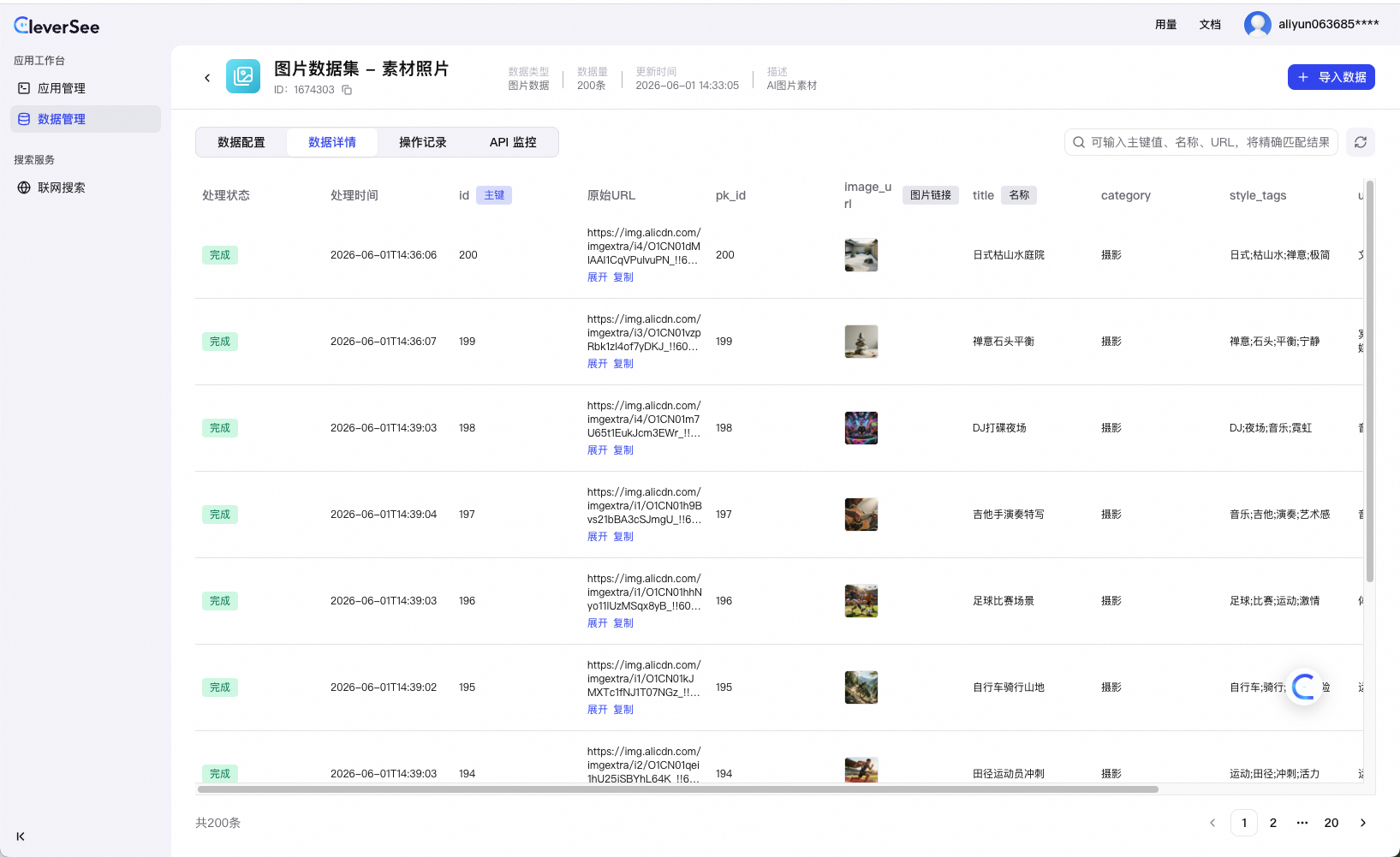This screenshot has width=1400, height=857.
Task: Click title cell DJ打碟夜场
Action: click(x=999, y=428)
